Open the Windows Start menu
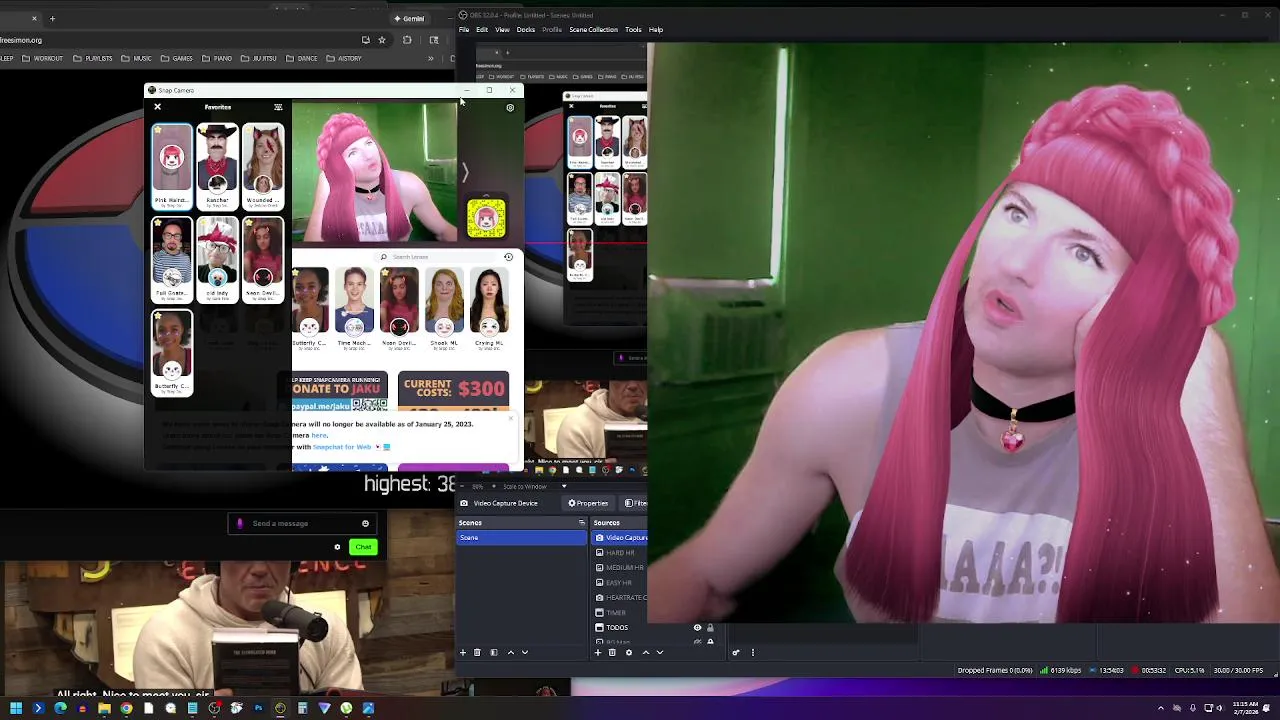The height and width of the screenshot is (720, 1280). (x=16, y=708)
